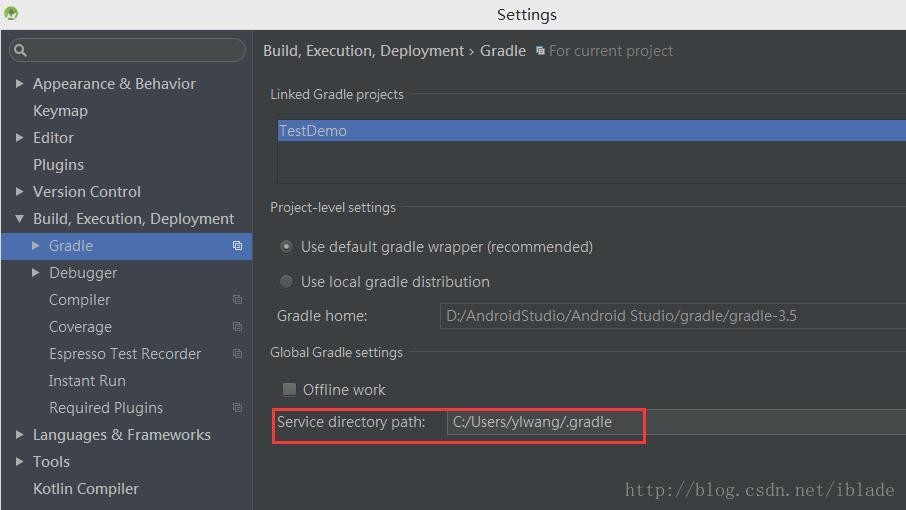The width and height of the screenshot is (906, 510).
Task: Select Use local gradle distribution option
Action: pyautogui.click(x=287, y=282)
